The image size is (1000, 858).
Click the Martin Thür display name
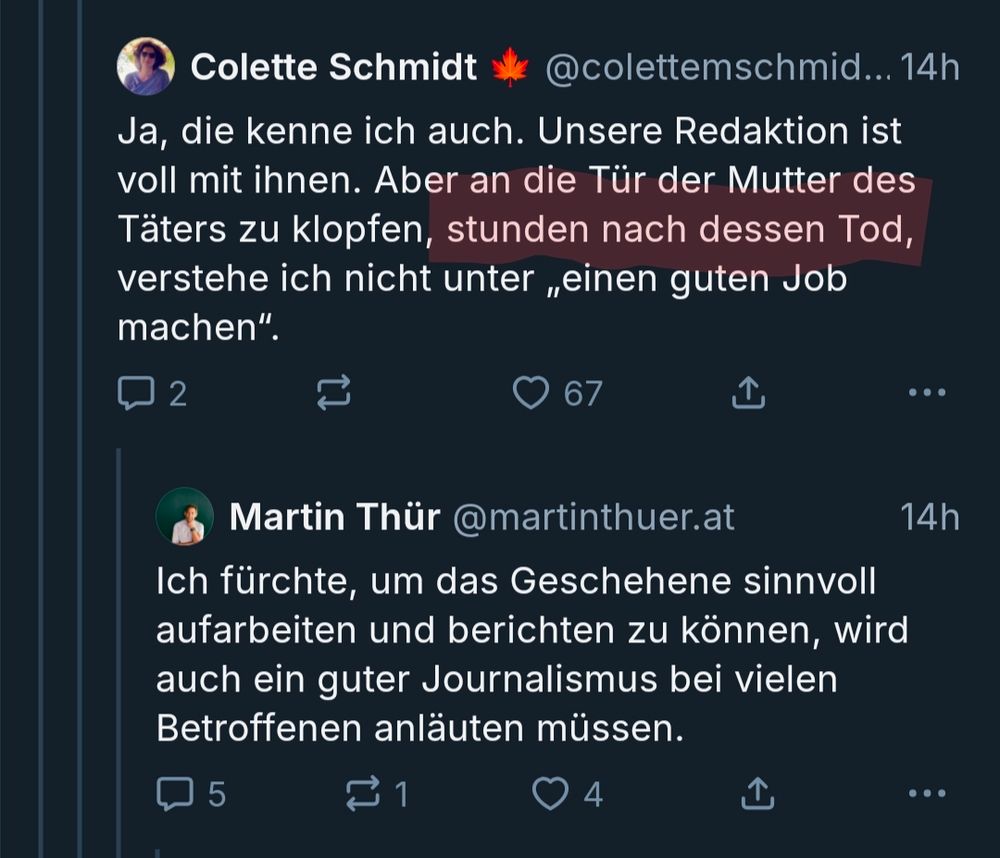pos(334,517)
